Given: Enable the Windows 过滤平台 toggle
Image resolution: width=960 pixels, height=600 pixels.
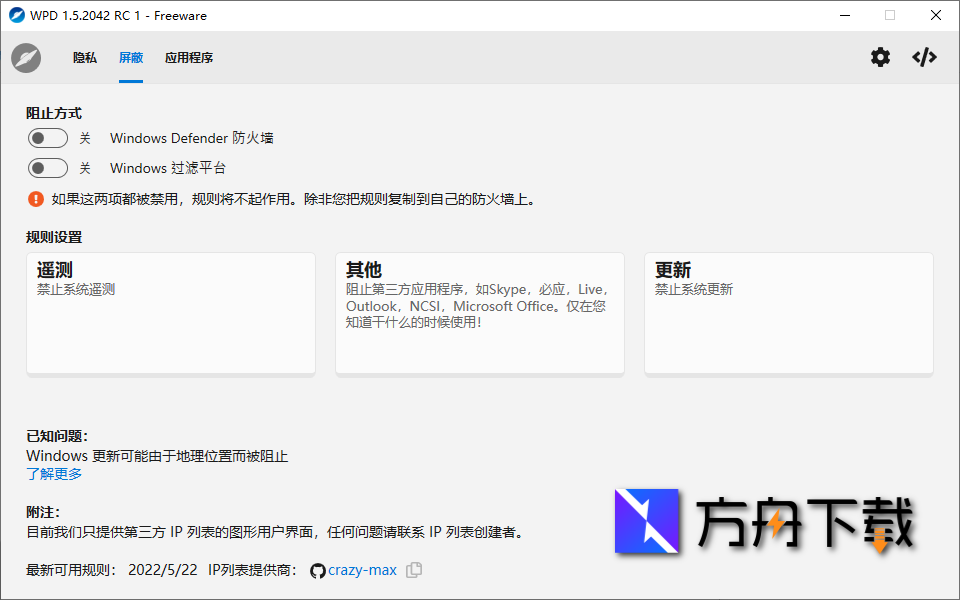Looking at the screenshot, I should point(47,168).
